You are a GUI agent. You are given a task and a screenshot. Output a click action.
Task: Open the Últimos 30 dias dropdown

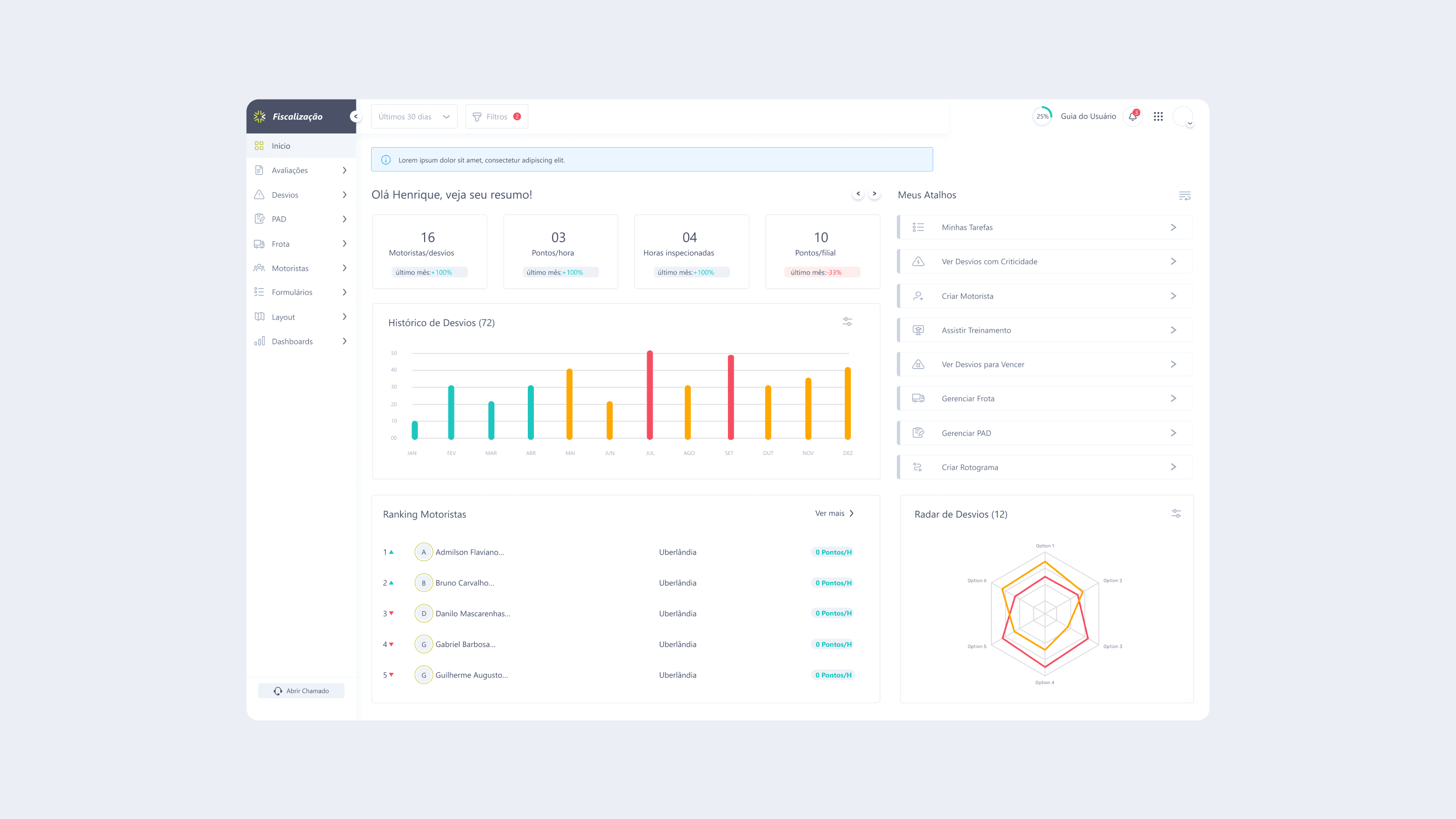click(414, 117)
